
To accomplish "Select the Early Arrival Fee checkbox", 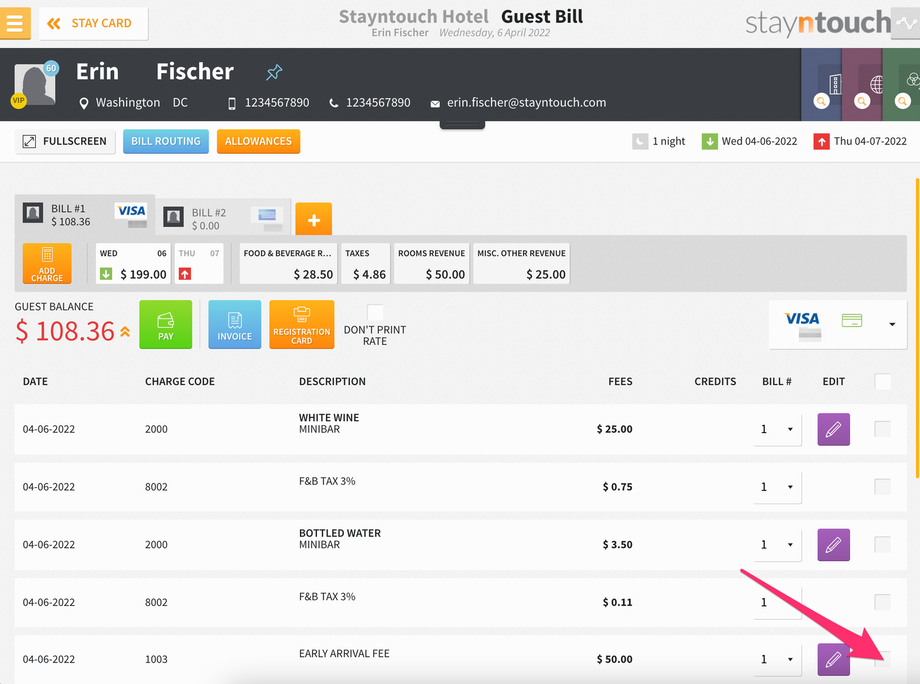I will pyautogui.click(x=882, y=659).
